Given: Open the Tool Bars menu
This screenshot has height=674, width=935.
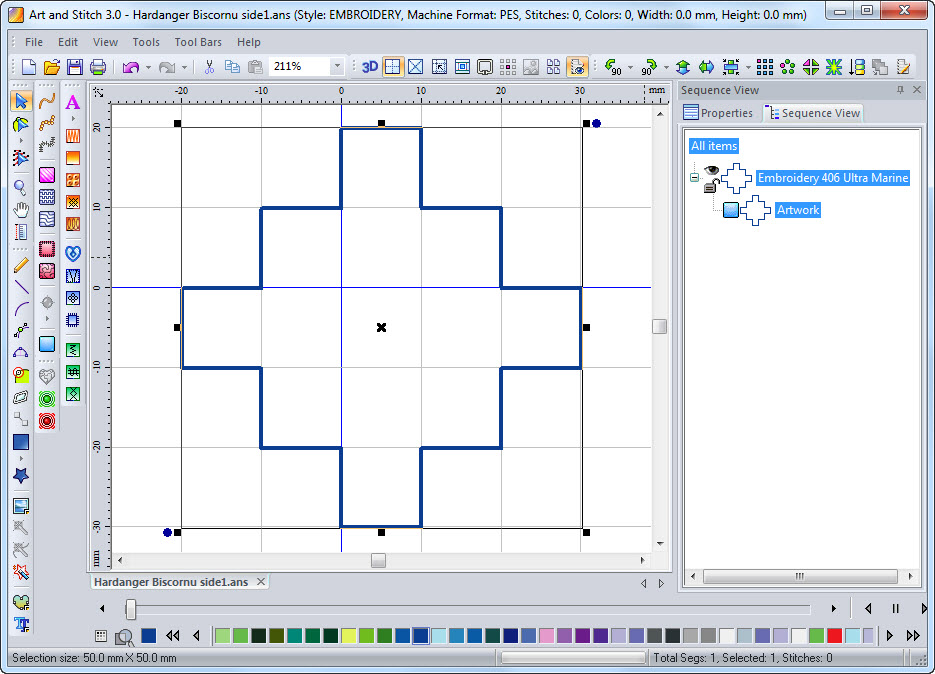Looking at the screenshot, I should point(198,42).
